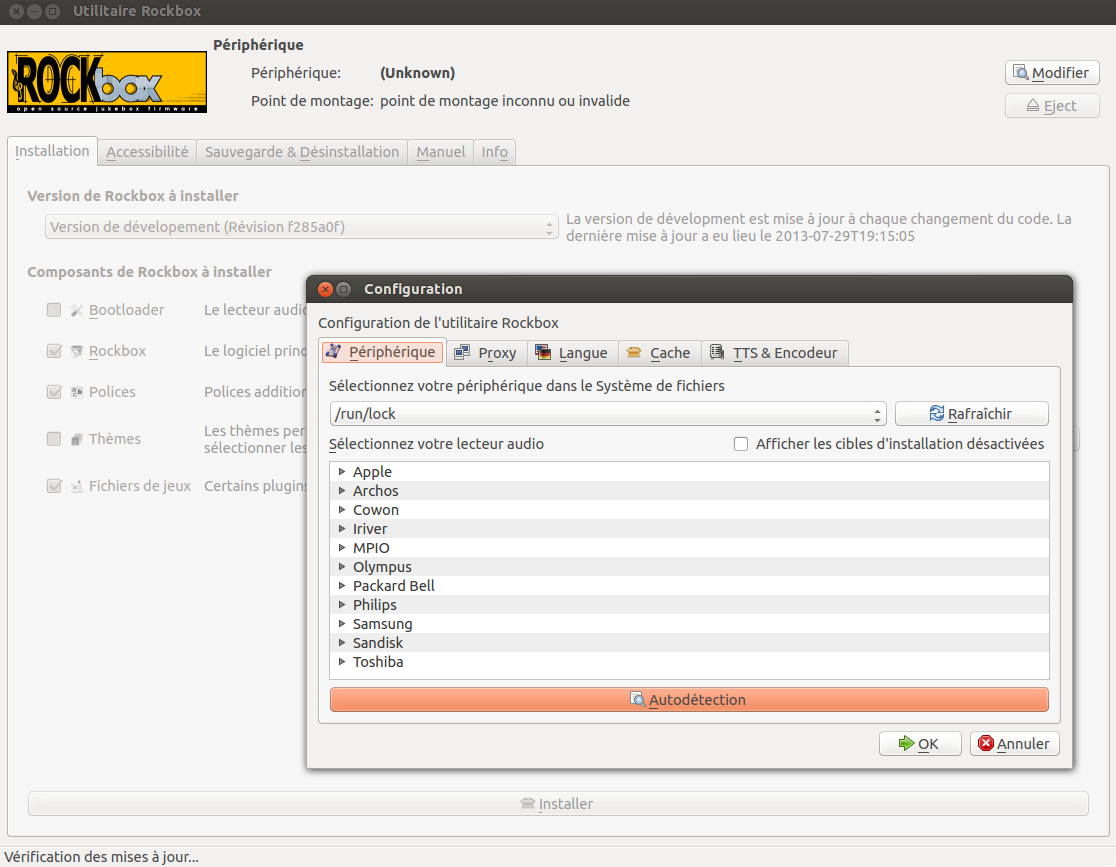Screen dimensions: 1116x867
Task: Toggle the Bootloader checkbox
Action: (54, 311)
